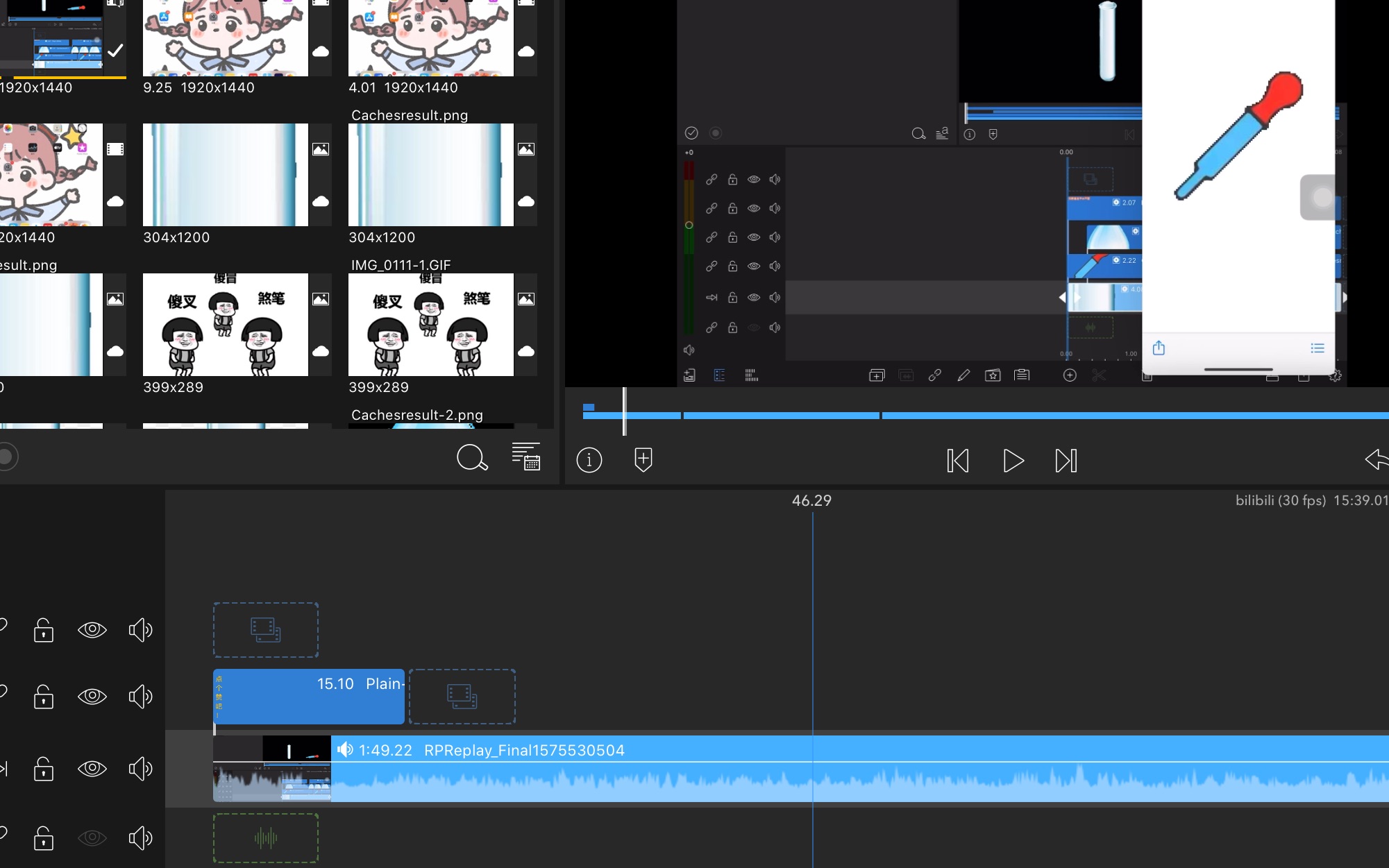Viewport: 1389px width, 868px height.
Task: Undo the last action with the arrow
Action: tap(1376, 459)
